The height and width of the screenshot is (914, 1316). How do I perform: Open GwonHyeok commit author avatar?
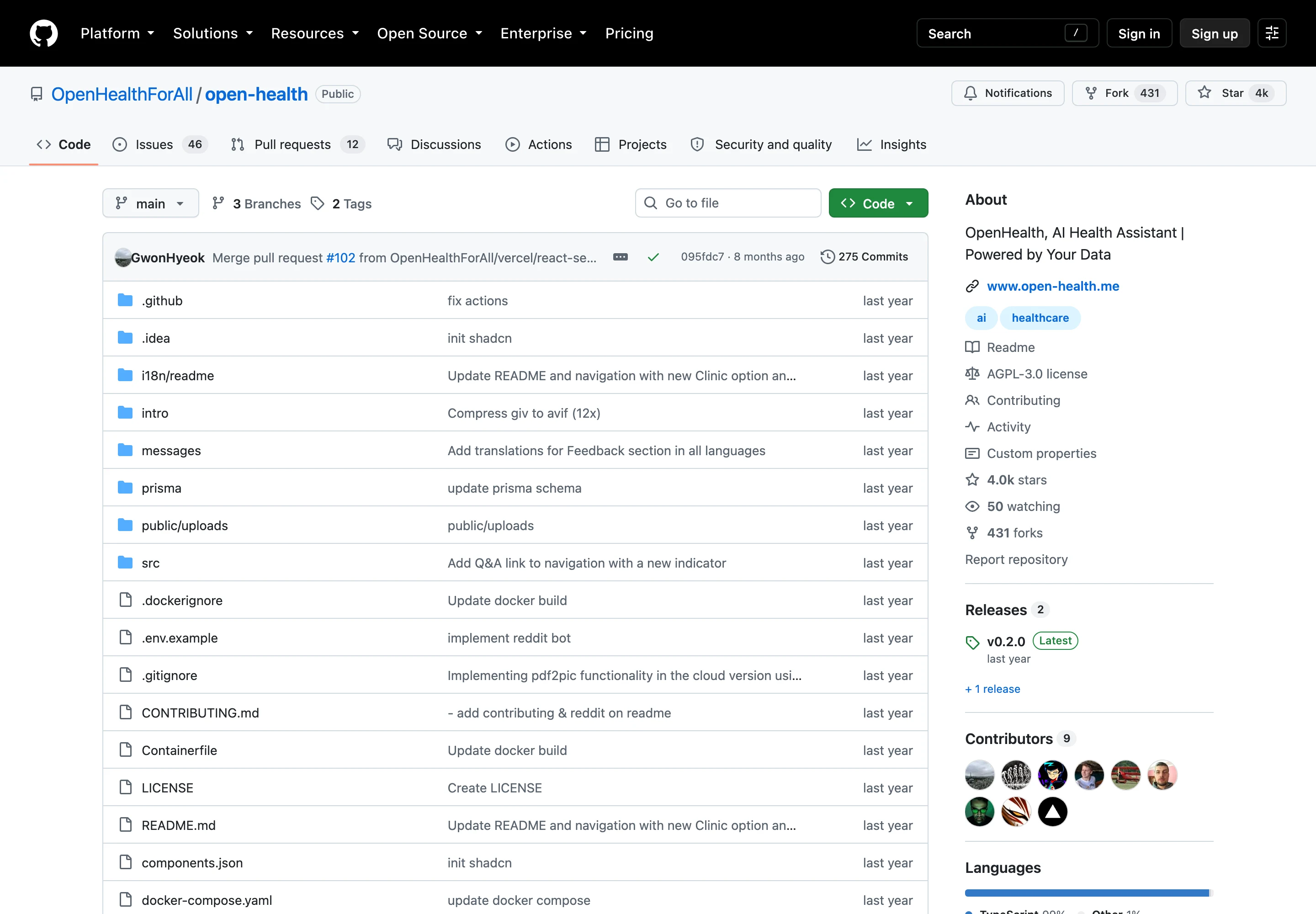[123, 258]
